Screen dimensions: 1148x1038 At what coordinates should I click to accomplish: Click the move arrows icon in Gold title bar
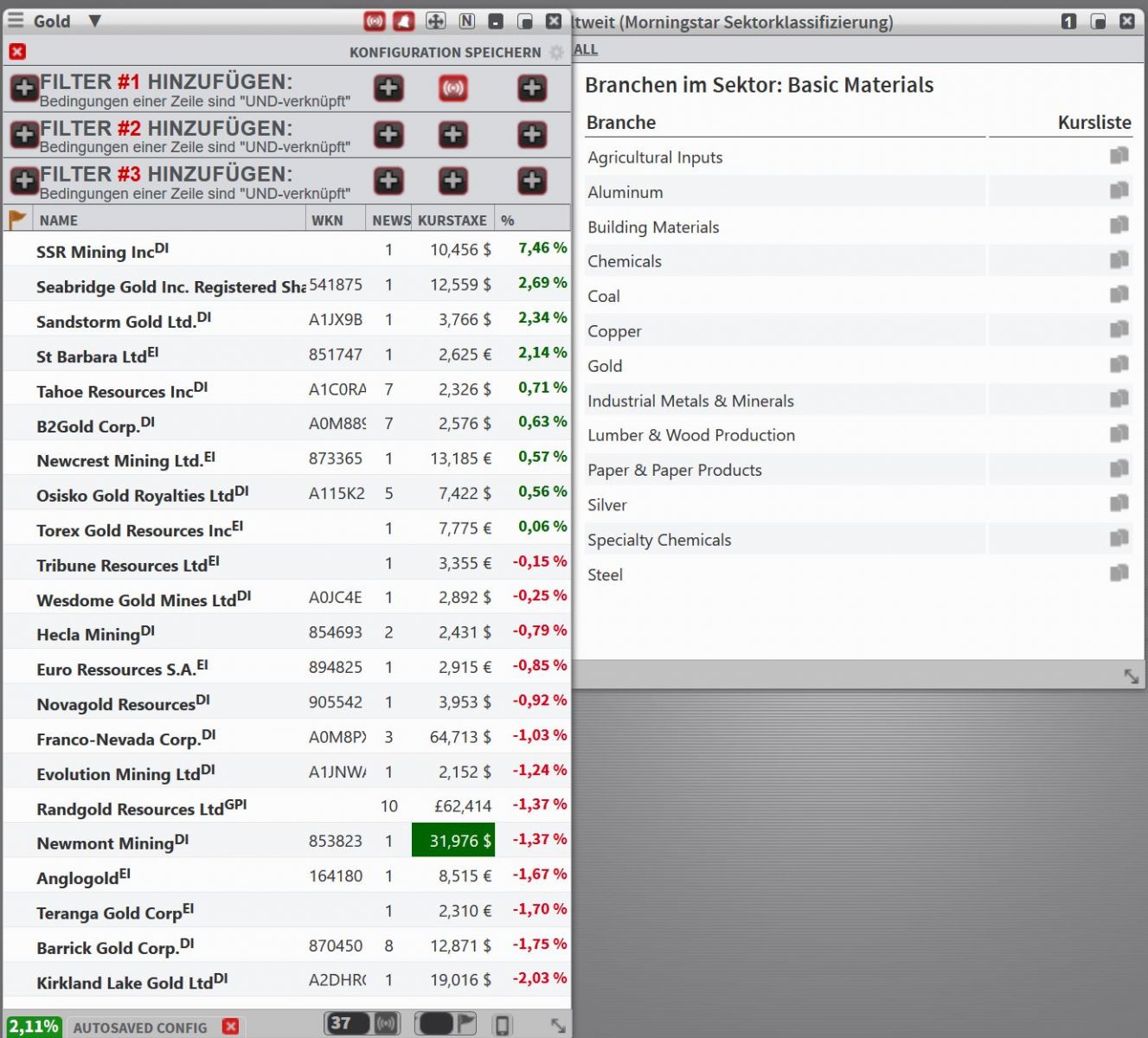pyautogui.click(x=436, y=21)
